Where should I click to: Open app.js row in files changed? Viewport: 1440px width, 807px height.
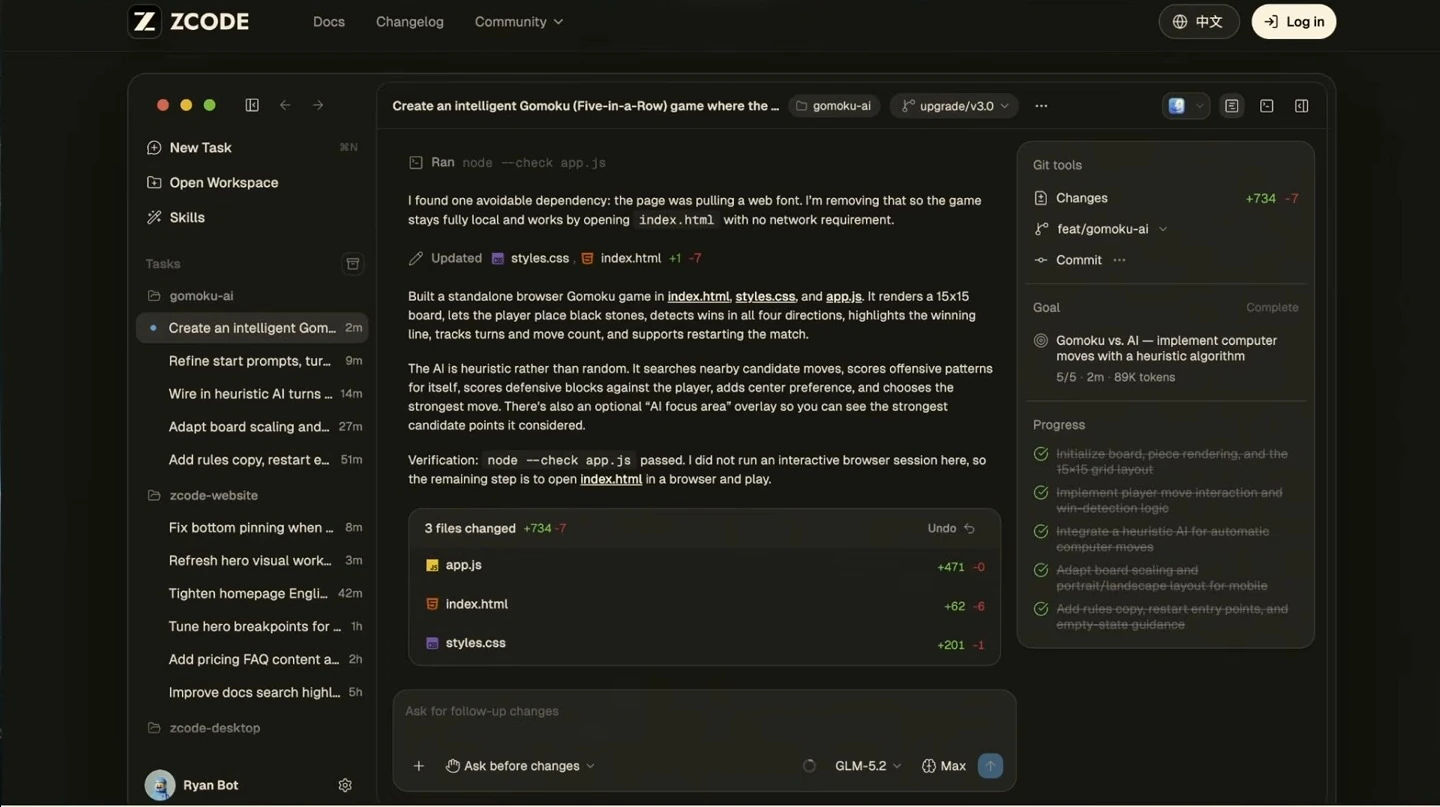point(704,566)
